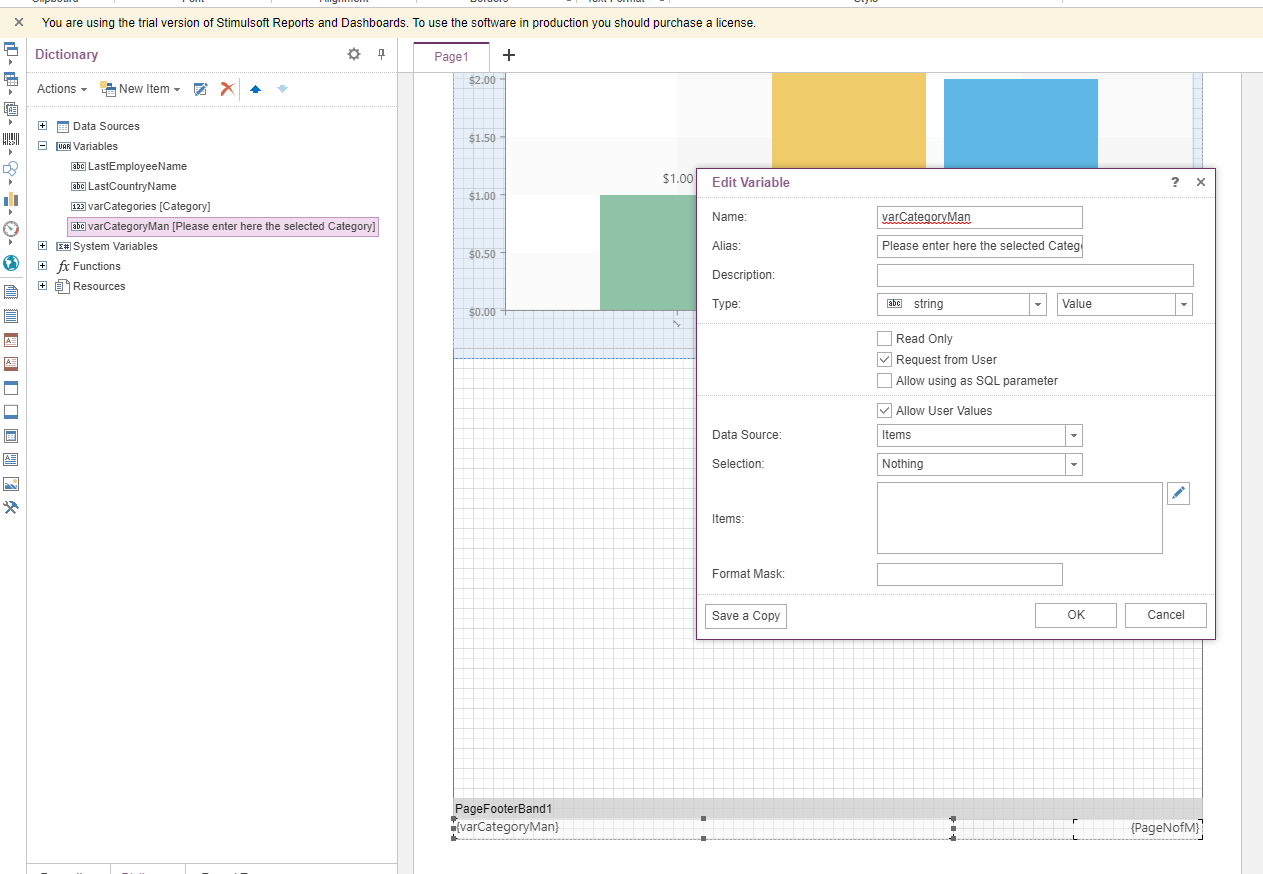The height and width of the screenshot is (874, 1263).
Task: Close the Edit Variable dialog
Action: [x=1201, y=182]
